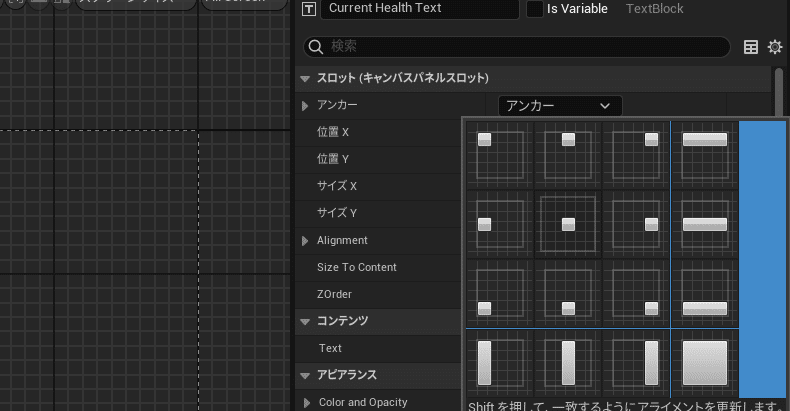The height and width of the screenshot is (411, 790).
Task: Click the TextBlock class label
Action: 654,9
